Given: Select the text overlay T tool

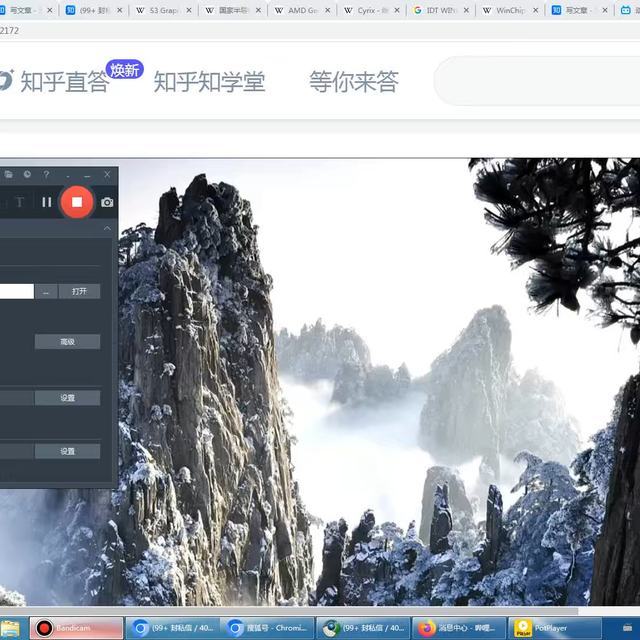Looking at the screenshot, I should (x=19, y=202).
